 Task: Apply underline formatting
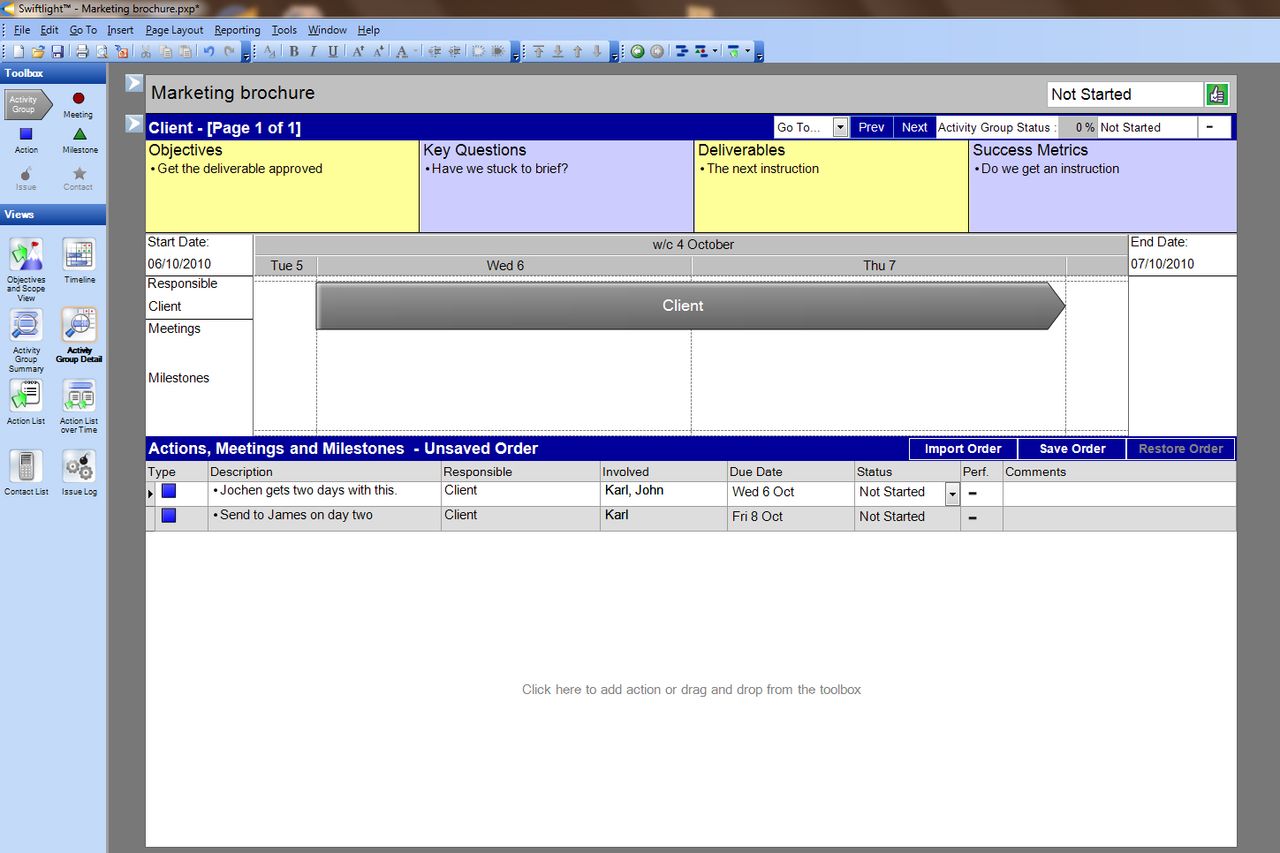333,51
